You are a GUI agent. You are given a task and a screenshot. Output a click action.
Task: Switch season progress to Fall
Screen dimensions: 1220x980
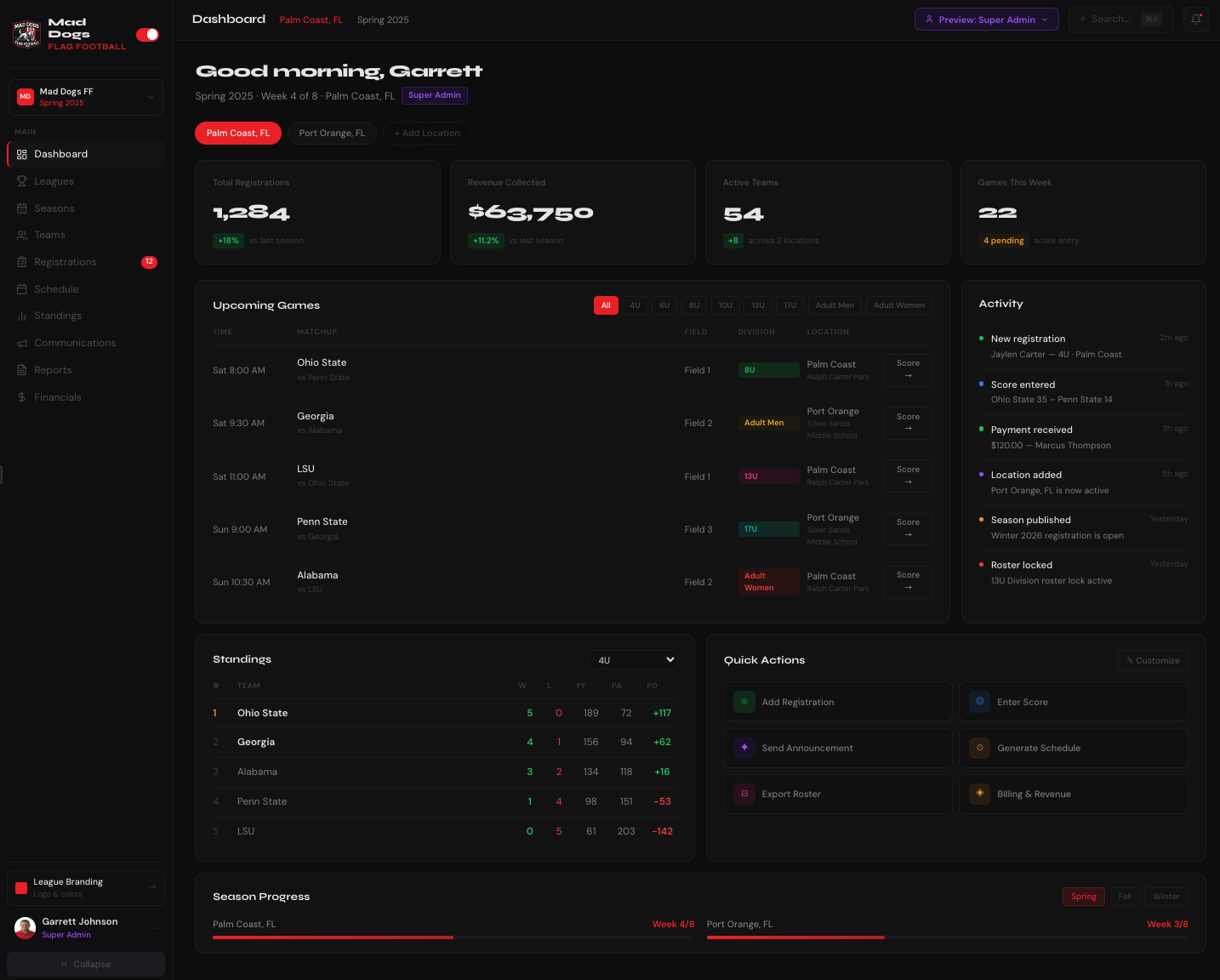click(1125, 896)
